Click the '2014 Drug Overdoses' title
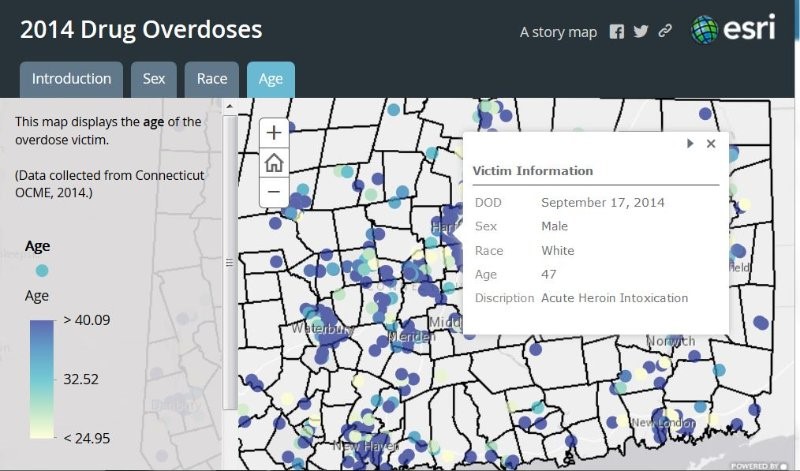Screen dimensions: 800x471 [141, 30]
